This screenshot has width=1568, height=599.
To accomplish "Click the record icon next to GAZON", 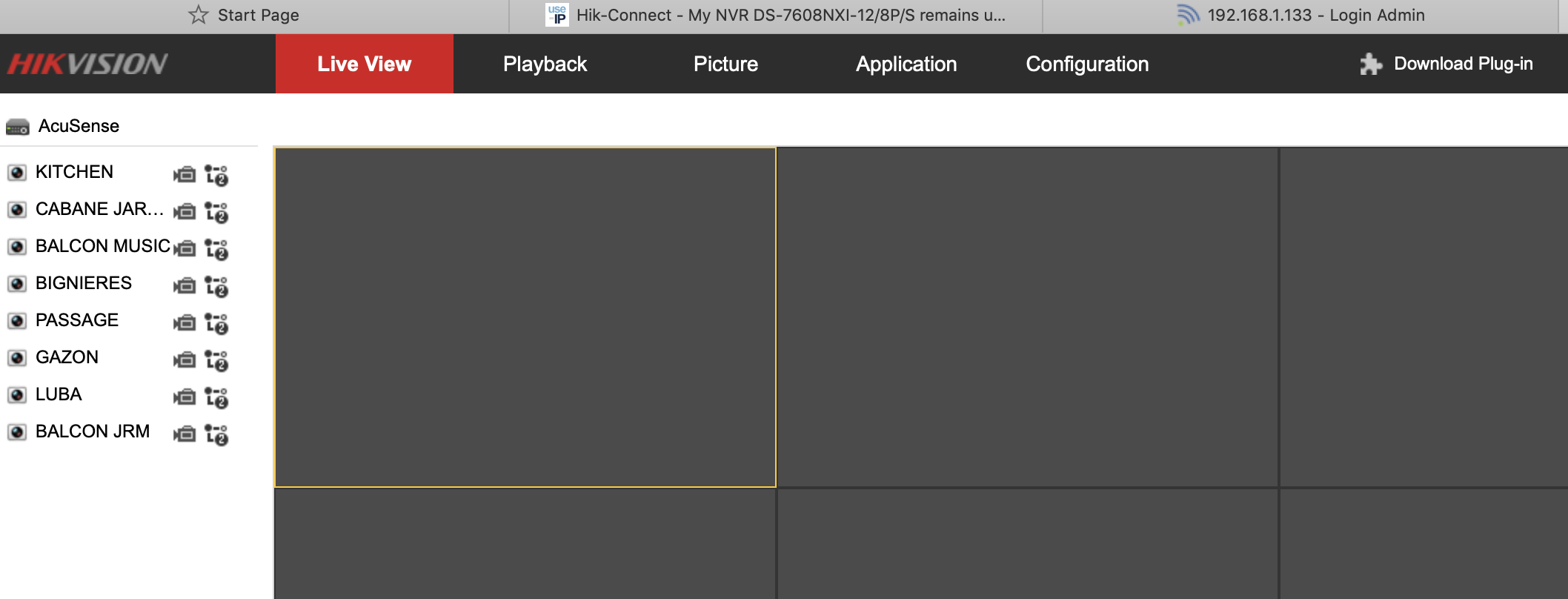I will (x=185, y=360).
